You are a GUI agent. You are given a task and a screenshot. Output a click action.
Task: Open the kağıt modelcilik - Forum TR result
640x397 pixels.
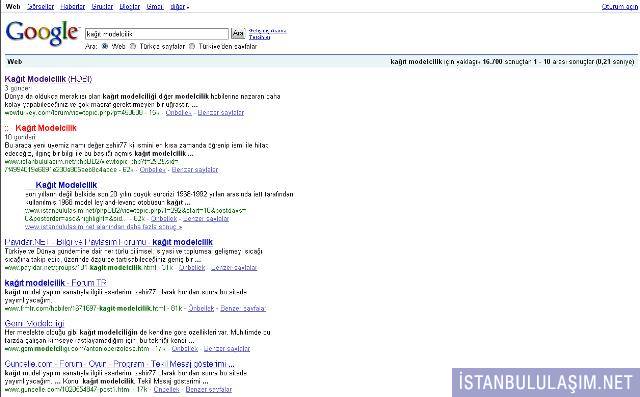(x=55, y=282)
